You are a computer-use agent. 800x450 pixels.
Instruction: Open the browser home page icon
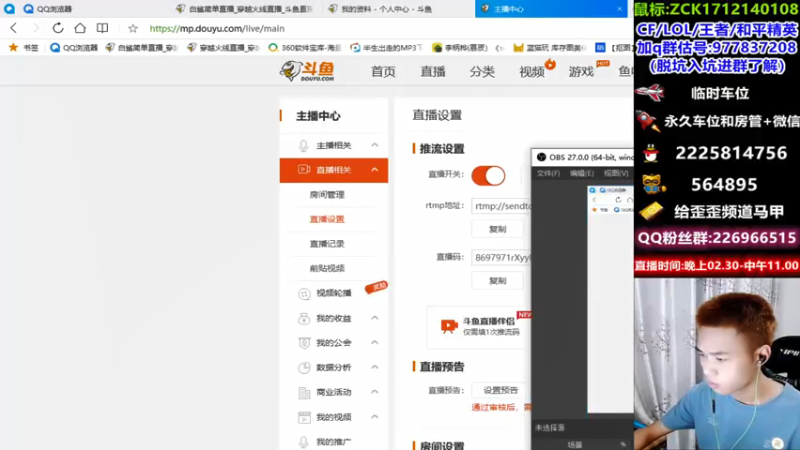point(80,28)
